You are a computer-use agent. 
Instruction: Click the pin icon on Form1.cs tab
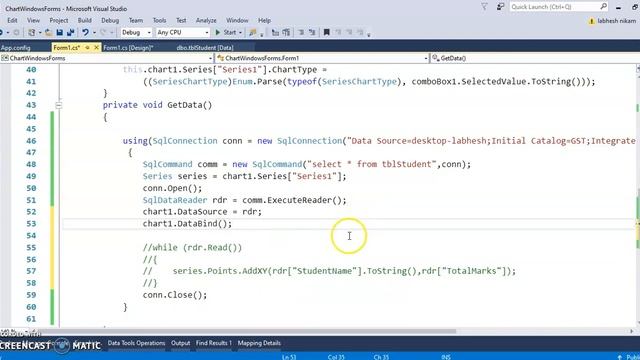pos(87,48)
